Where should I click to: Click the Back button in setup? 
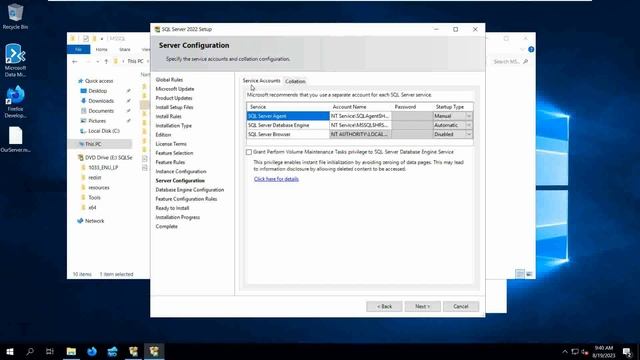pyautogui.click(x=384, y=306)
